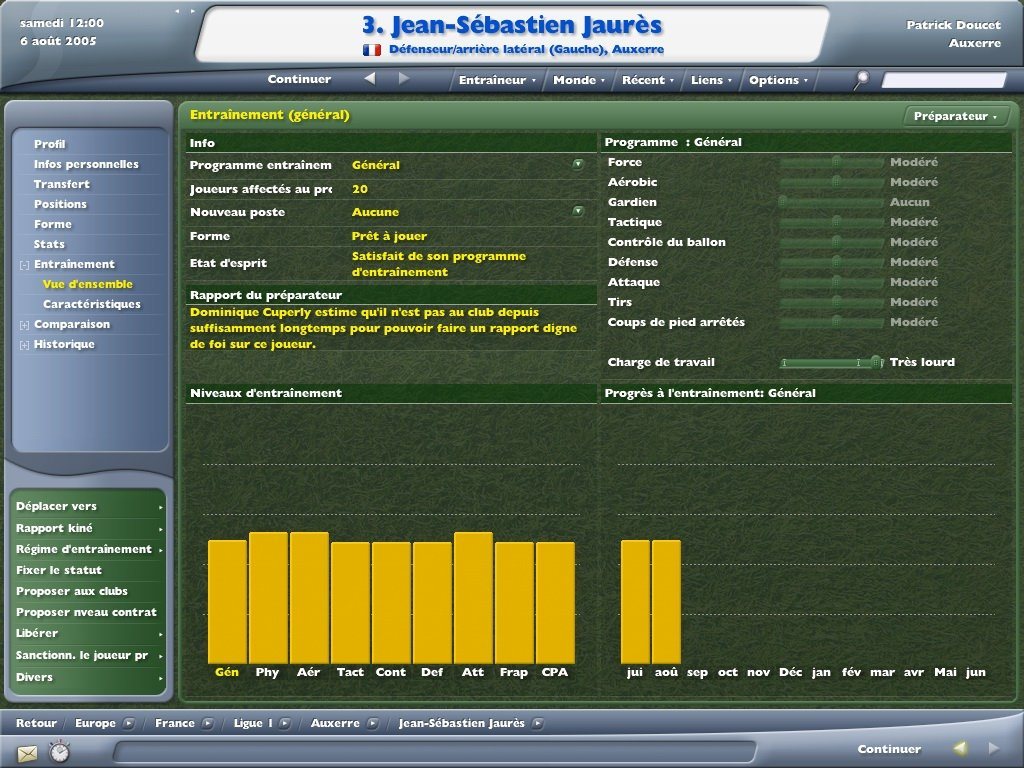Click the Gardien intensity slider
Viewport: 1024px width, 768px height.
click(832, 202)
